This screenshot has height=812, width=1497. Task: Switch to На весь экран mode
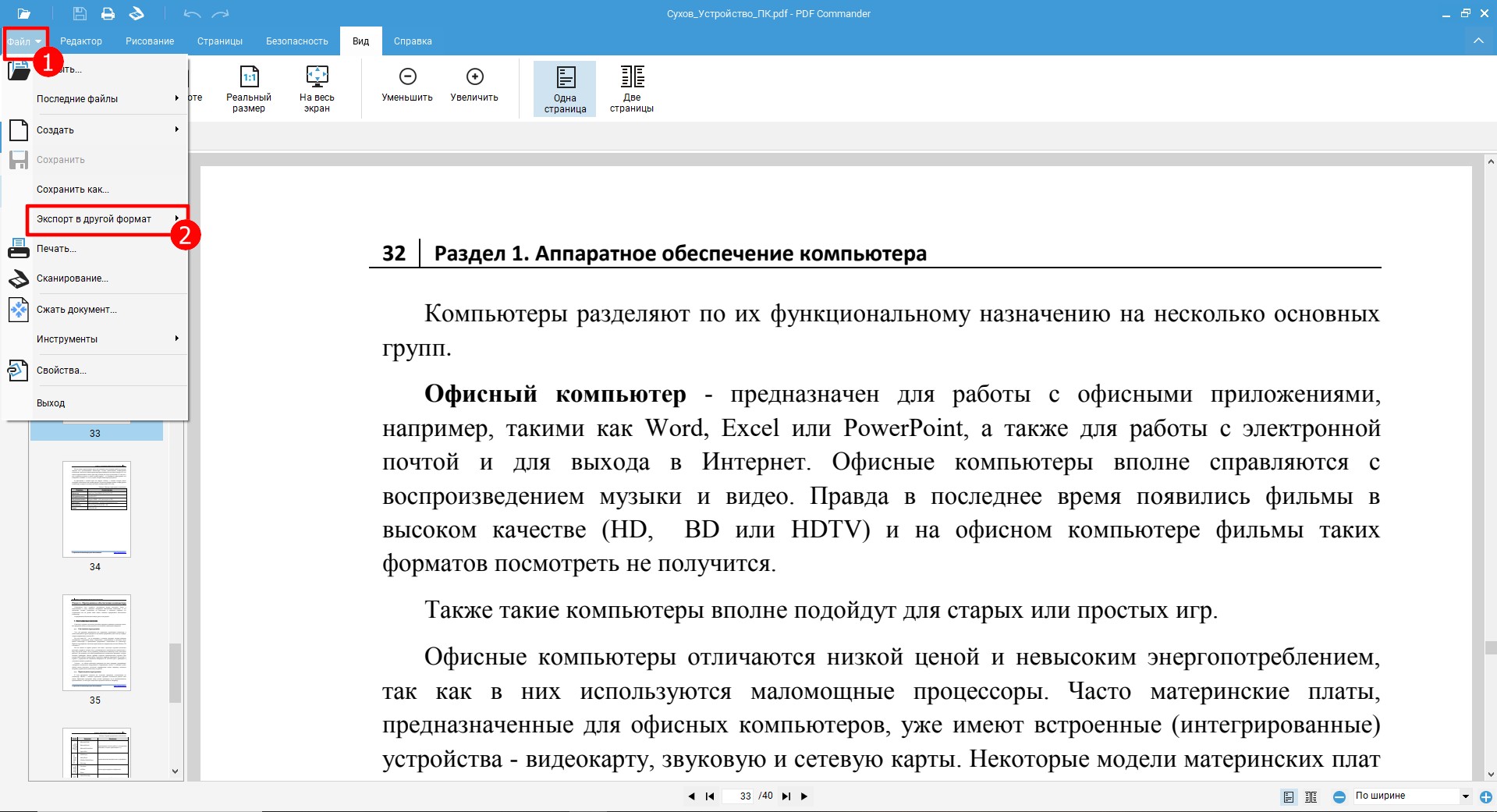tap(317, 89)
